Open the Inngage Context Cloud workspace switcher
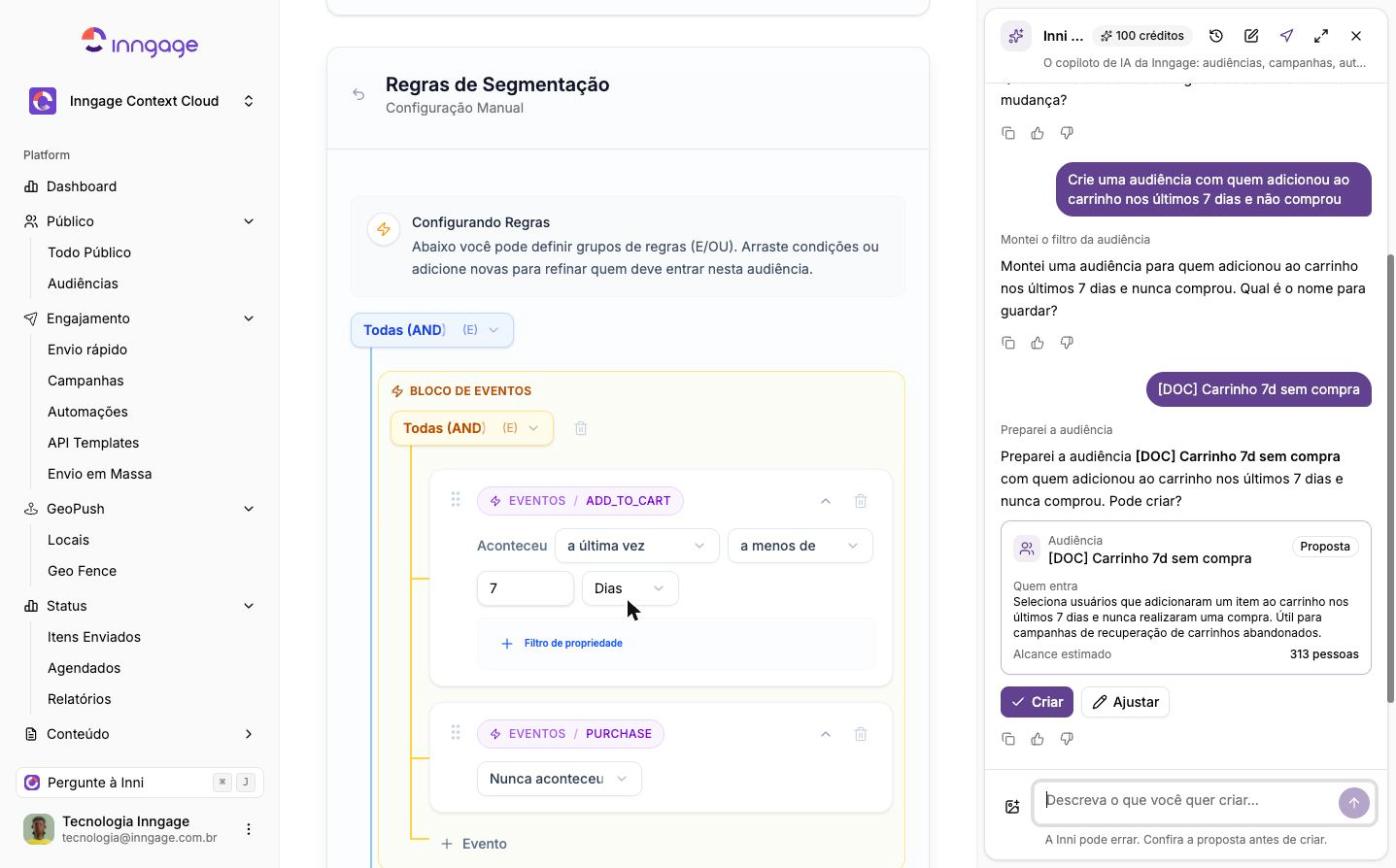Viewport: 1396px width, 868px height. click(140, 101)
